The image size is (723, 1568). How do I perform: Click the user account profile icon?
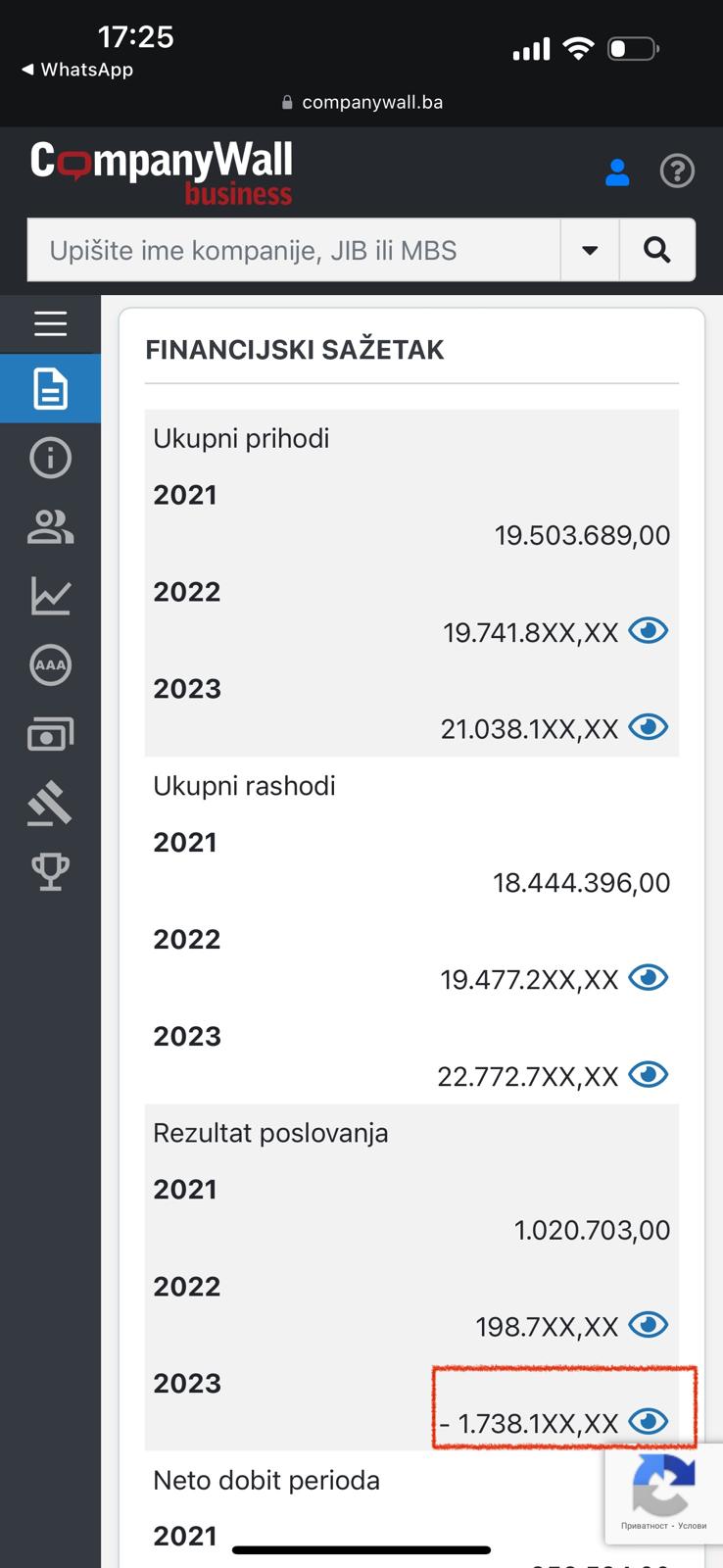click(x=617, y=171)
